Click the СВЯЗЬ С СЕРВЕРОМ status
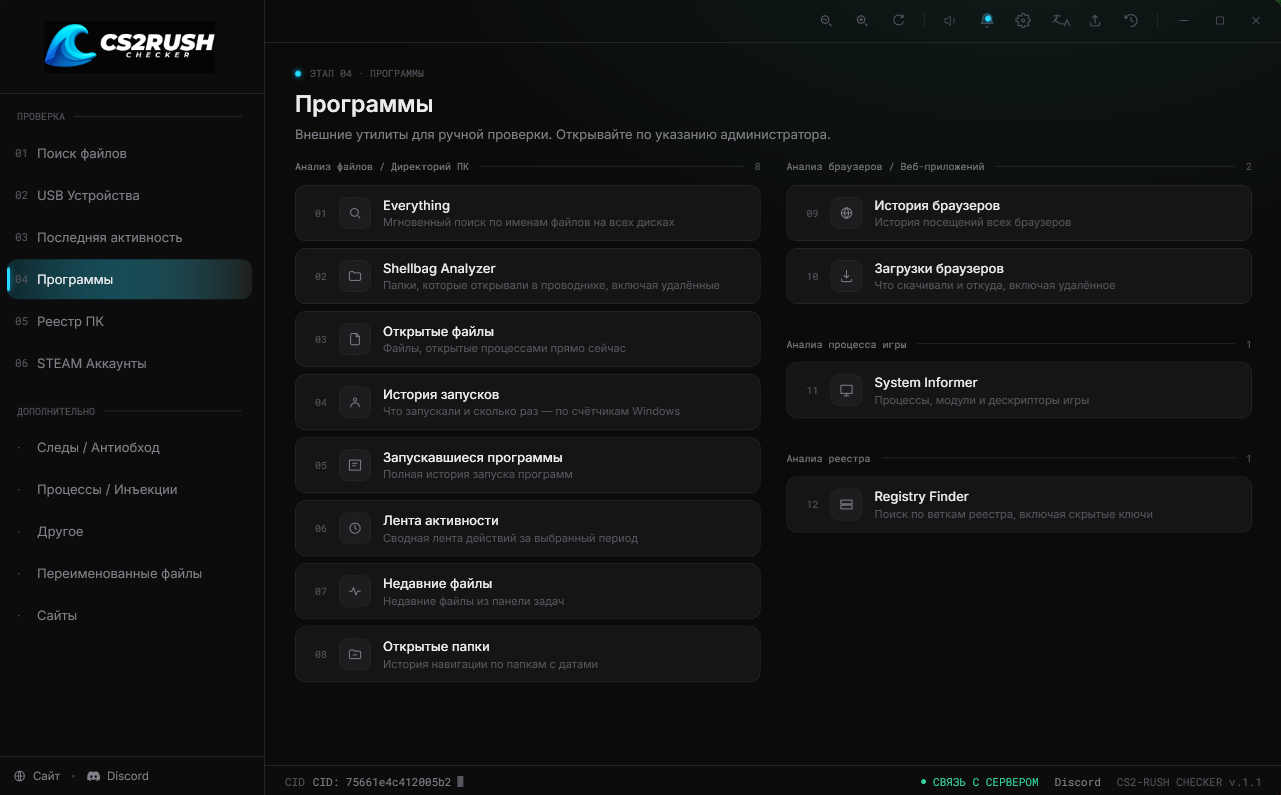This screenshot has height=795, width=1281. coord(980,782)
